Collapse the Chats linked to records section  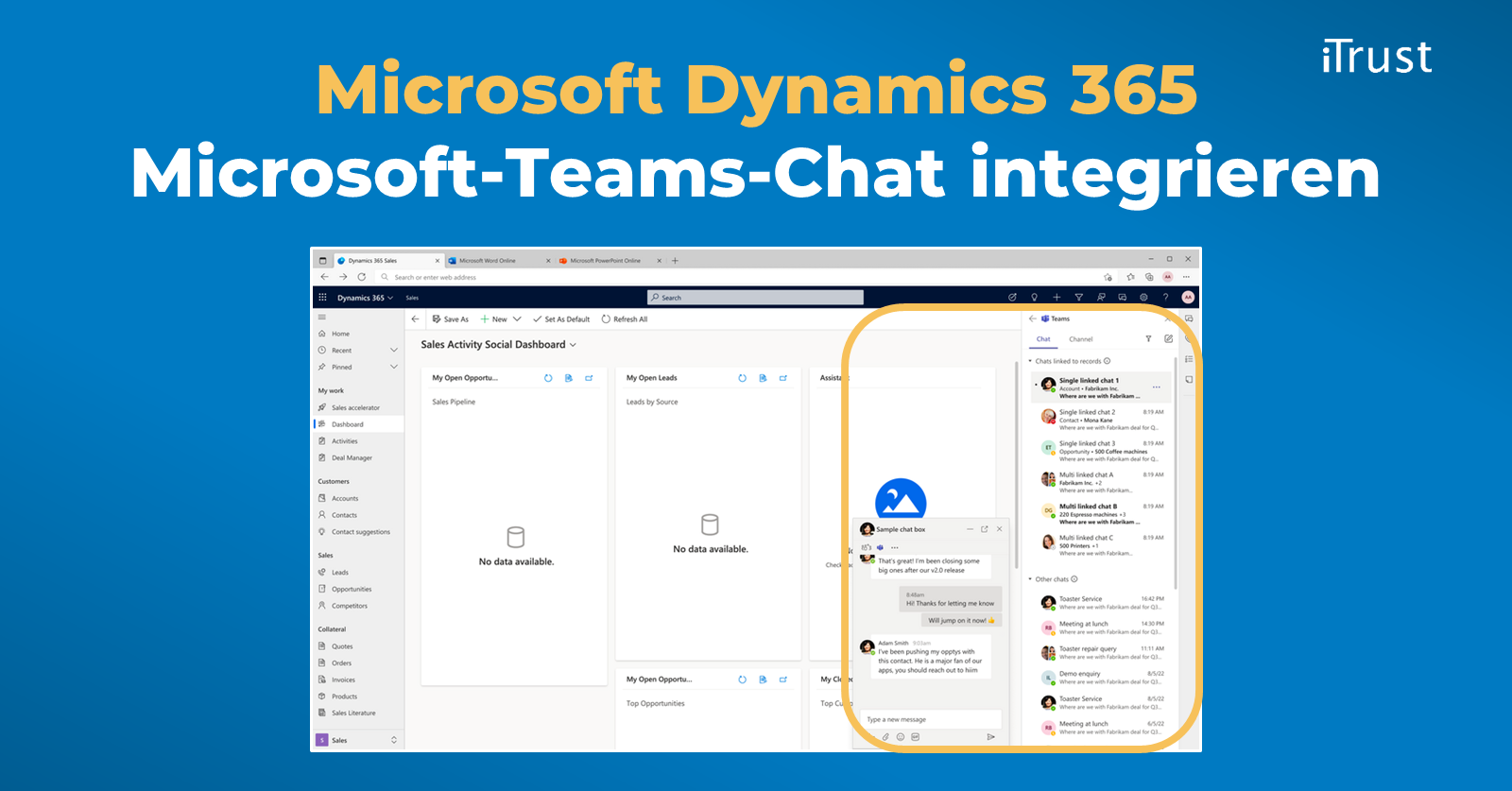(1031, 361)
